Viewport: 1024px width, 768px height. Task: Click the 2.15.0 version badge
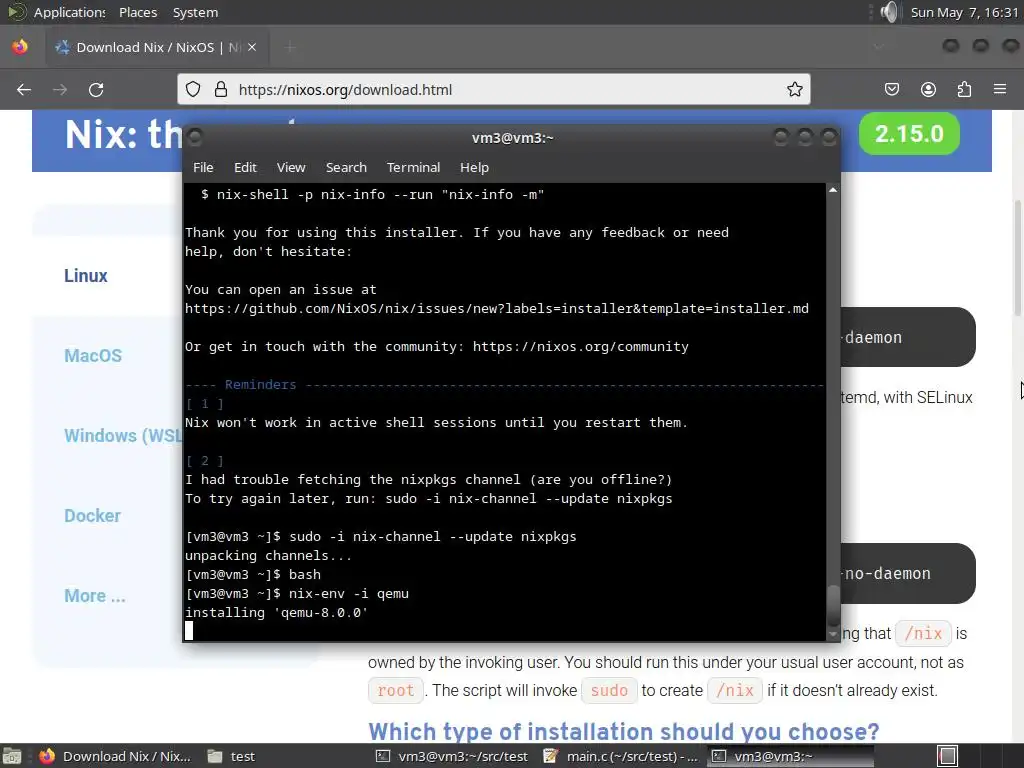point(908,134)
